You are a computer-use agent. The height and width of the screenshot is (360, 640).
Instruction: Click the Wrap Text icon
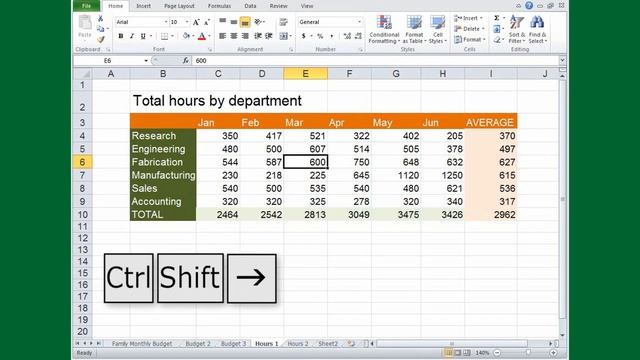point(283,22)
